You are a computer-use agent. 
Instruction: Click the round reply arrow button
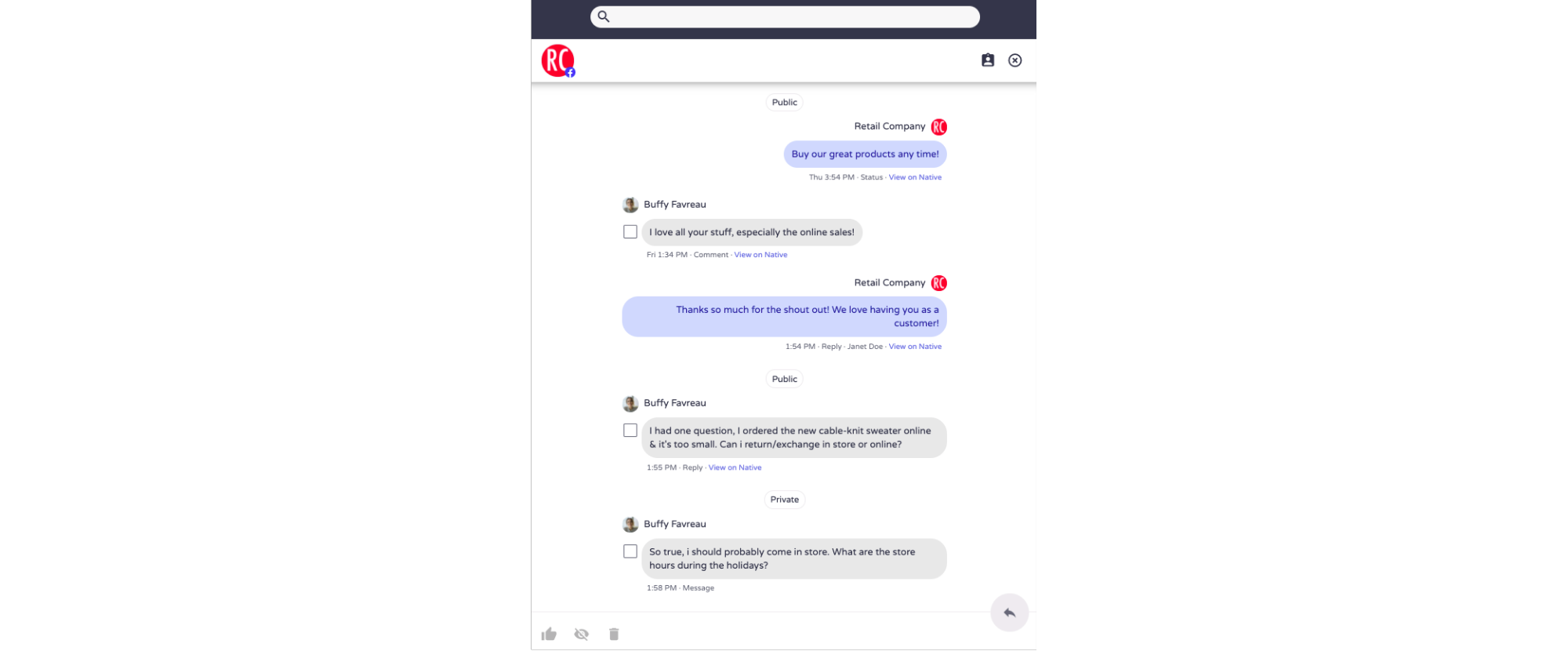tap(1009, 613)
